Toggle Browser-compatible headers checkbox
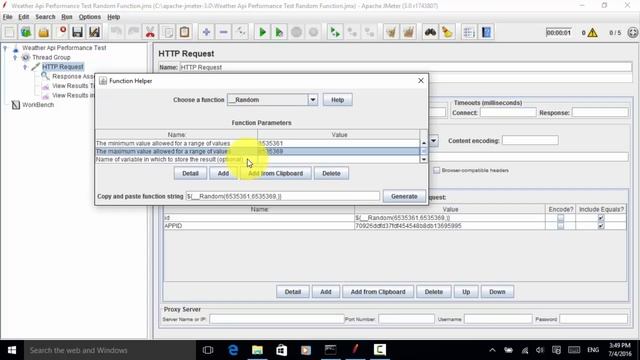The height and width of the screenshot is (360, 640). [436, 170]
